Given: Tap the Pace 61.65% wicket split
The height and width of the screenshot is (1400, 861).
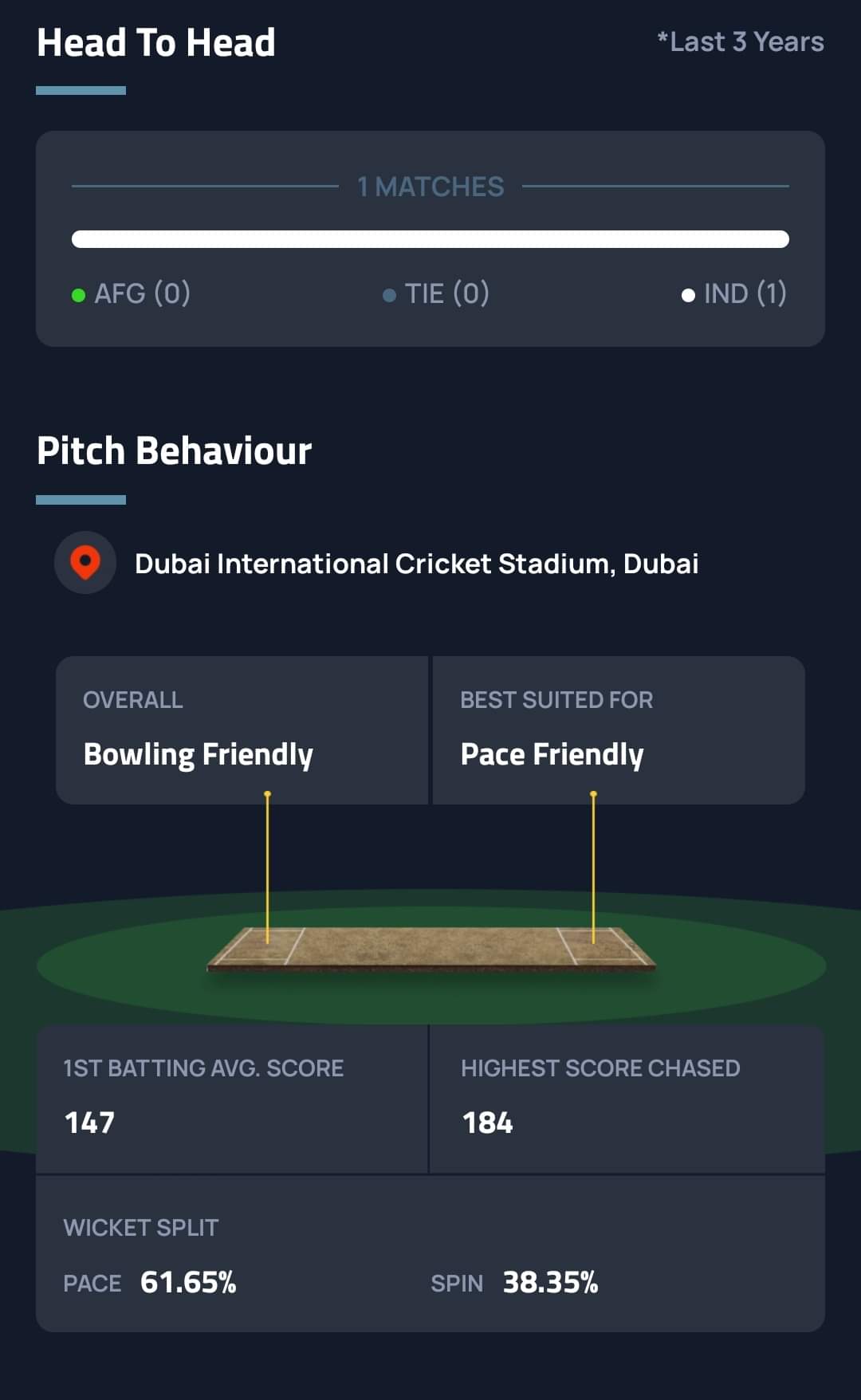Looking at the screenshot, I should click(x=150, y=1282).
